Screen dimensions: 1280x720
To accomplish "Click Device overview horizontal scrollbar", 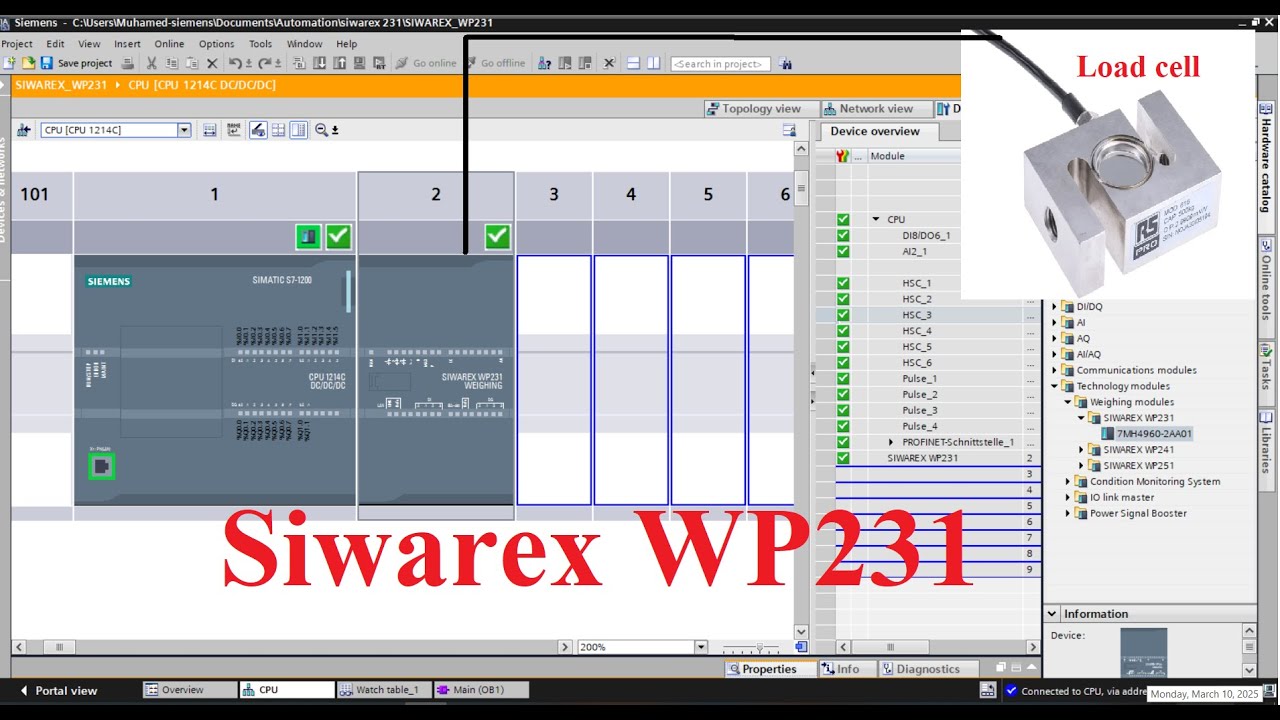I will pos(890,647).
